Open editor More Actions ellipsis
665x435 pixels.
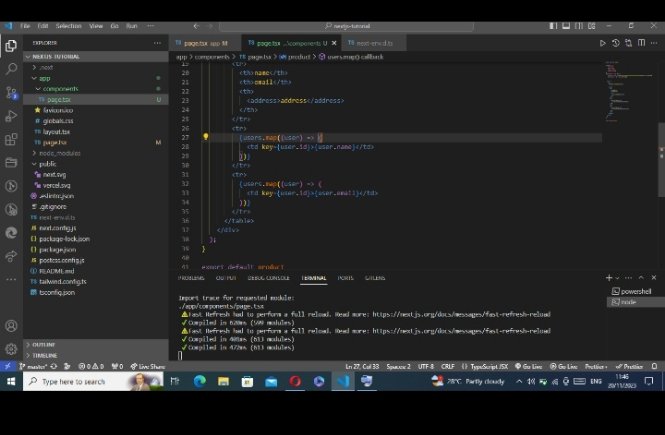click(x=654, y=43)
